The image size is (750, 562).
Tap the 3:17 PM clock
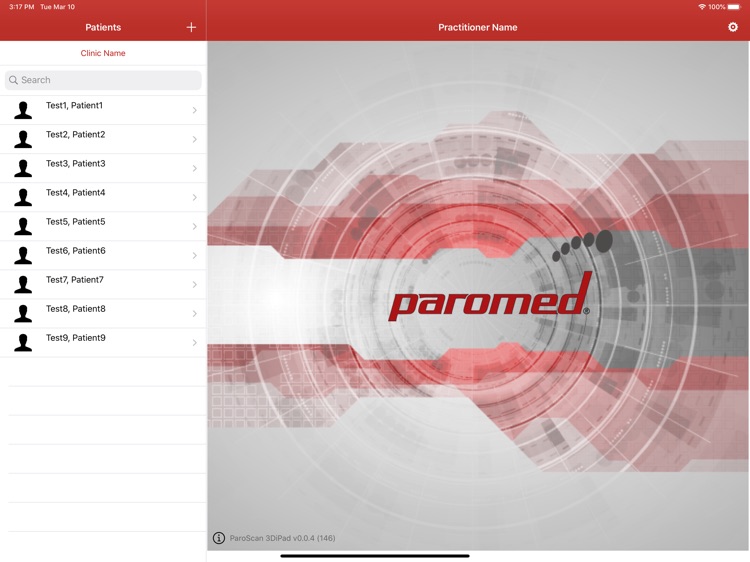click(22, 7)
